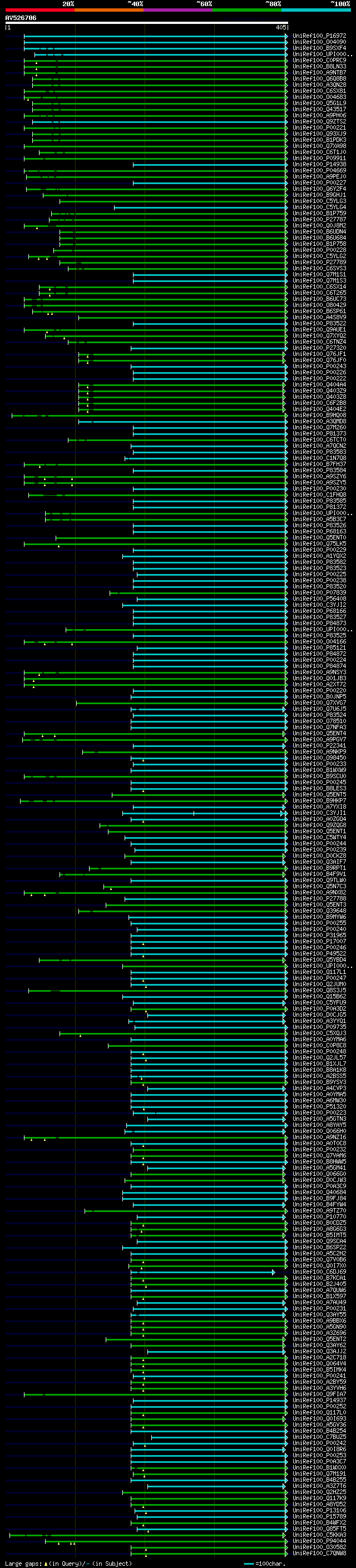Click the UniRef100_P09735 label
The width and height of the screenshot is (356, 1568).
(319, 1027)
